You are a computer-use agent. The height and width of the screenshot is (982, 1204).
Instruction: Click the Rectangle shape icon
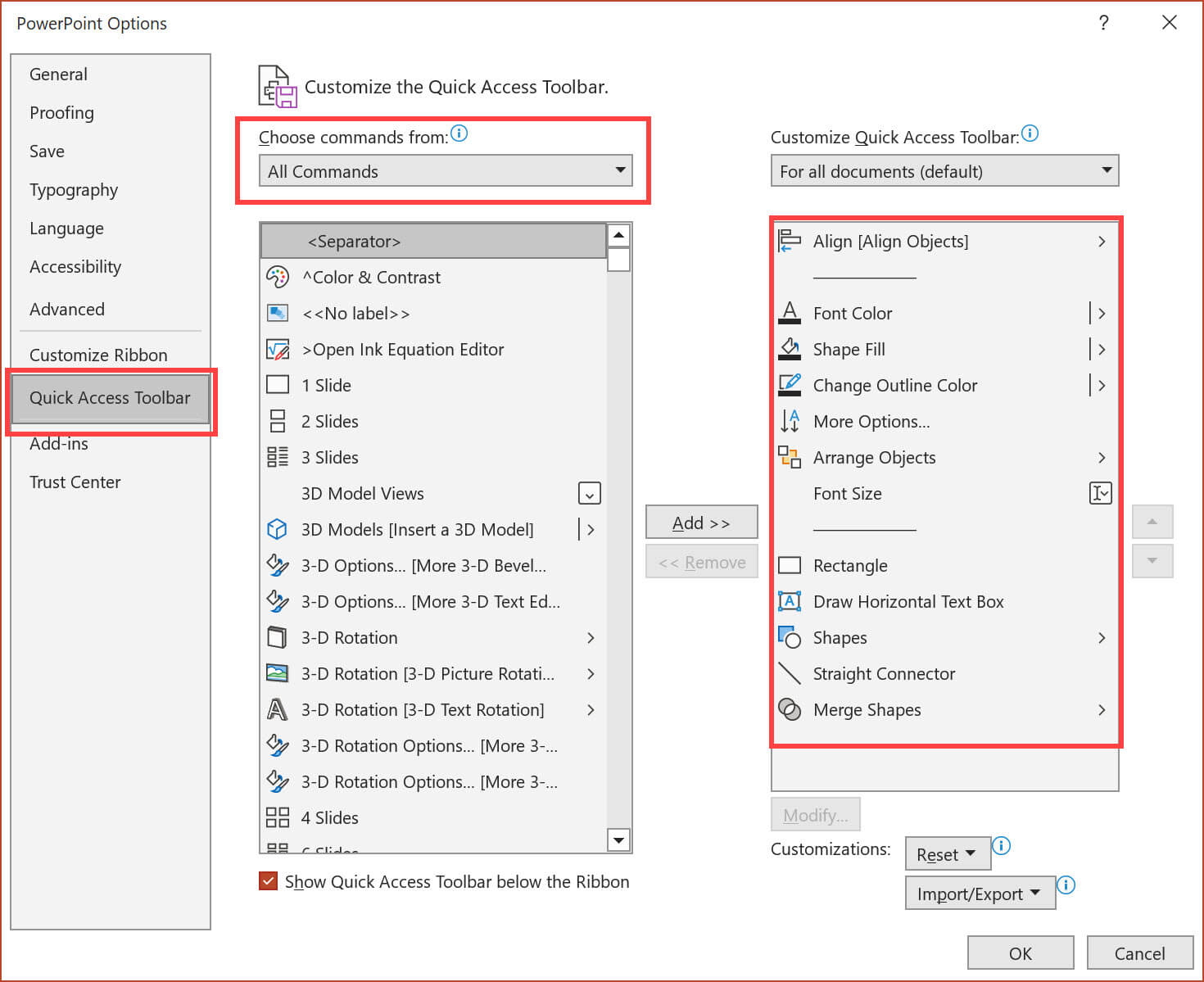(x=790, y=565)
